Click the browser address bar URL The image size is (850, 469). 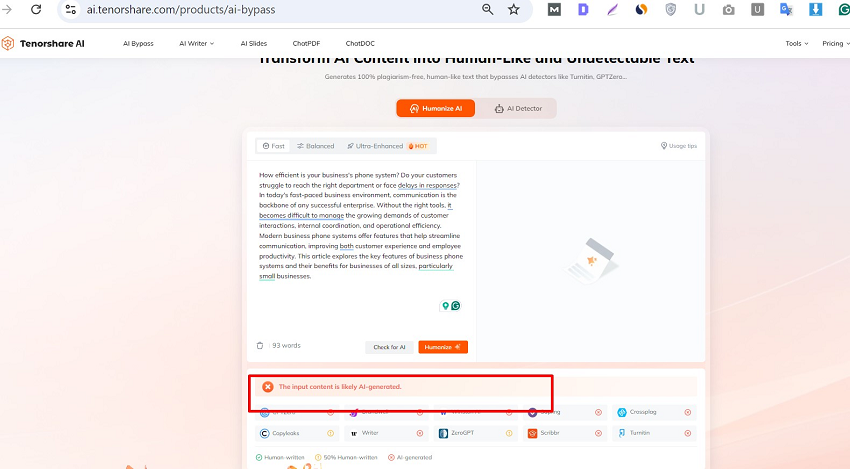tap(181, 9)
